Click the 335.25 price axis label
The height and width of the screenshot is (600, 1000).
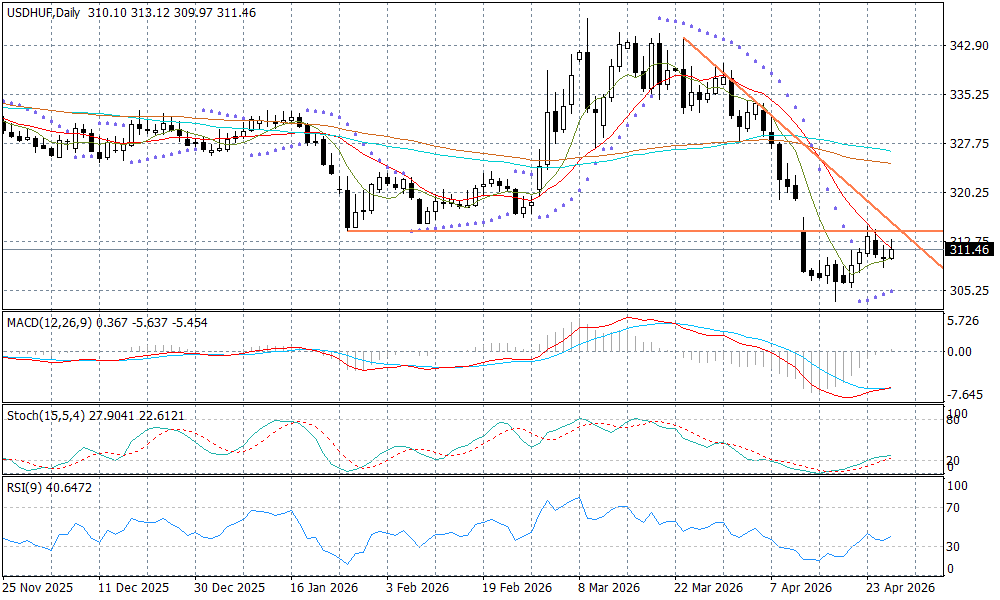(968, 95)
